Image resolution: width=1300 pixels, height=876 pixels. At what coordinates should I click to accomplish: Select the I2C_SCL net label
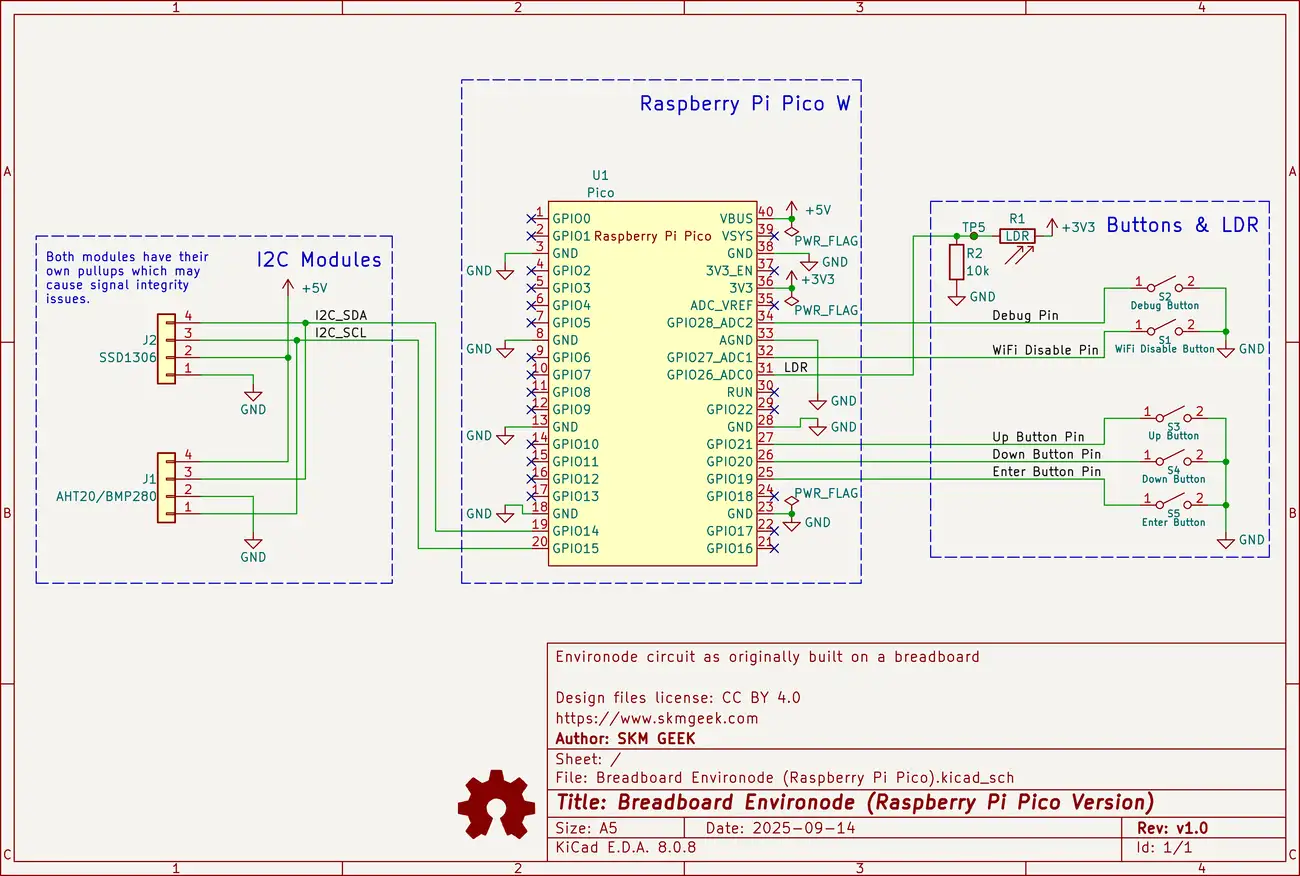point(340,333)
